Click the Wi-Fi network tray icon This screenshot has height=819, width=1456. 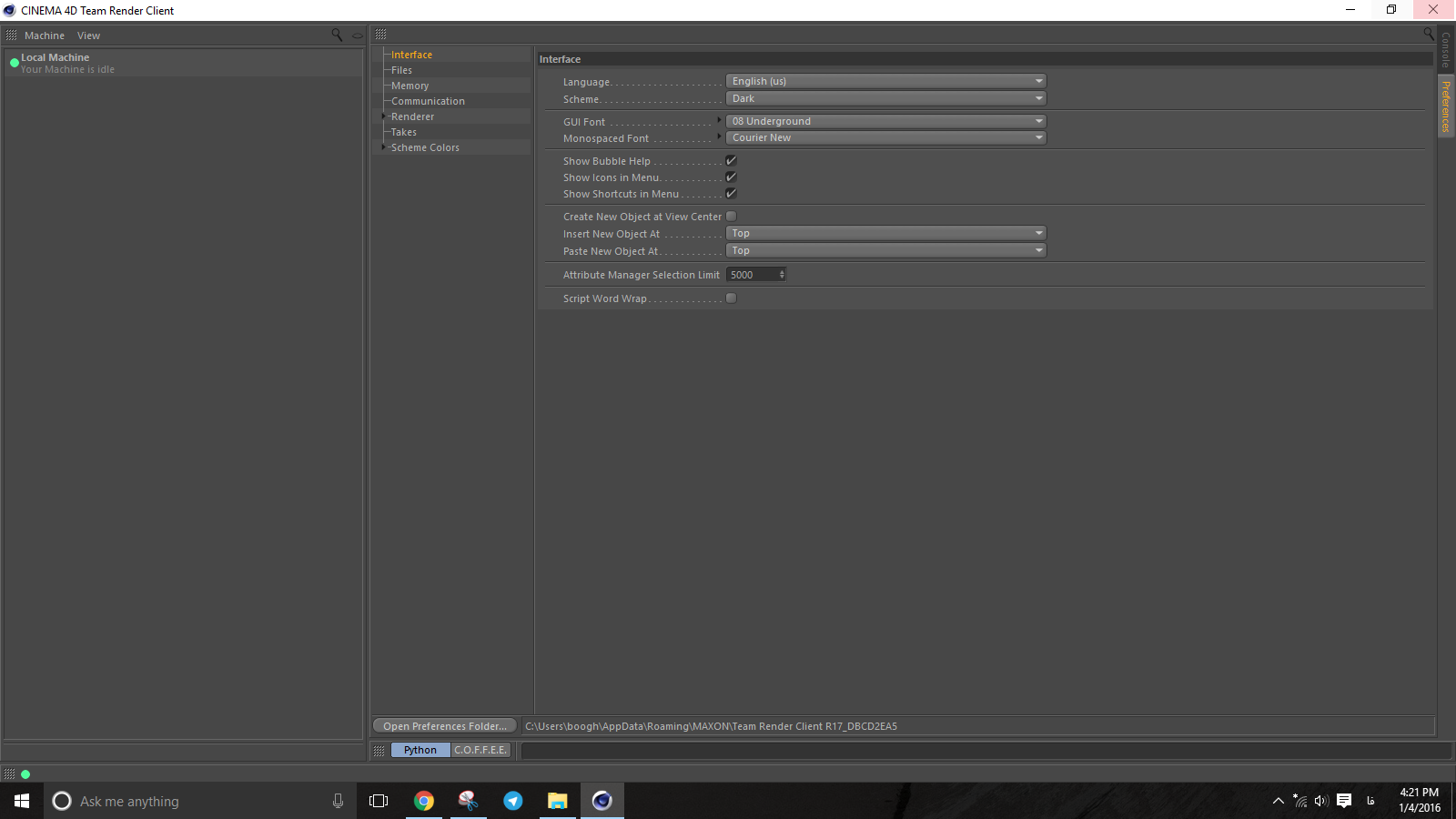click(x=1300, y=801)
